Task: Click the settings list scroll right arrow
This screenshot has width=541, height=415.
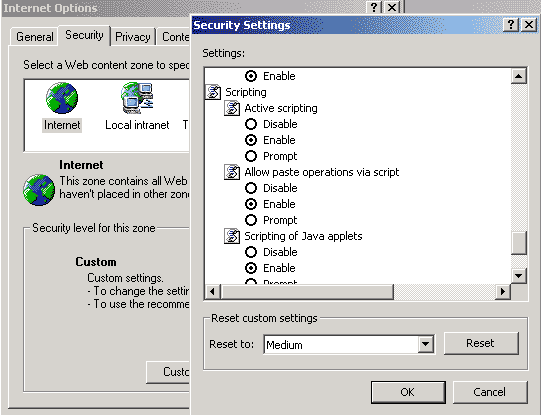Action: click(x=503, y=292)
